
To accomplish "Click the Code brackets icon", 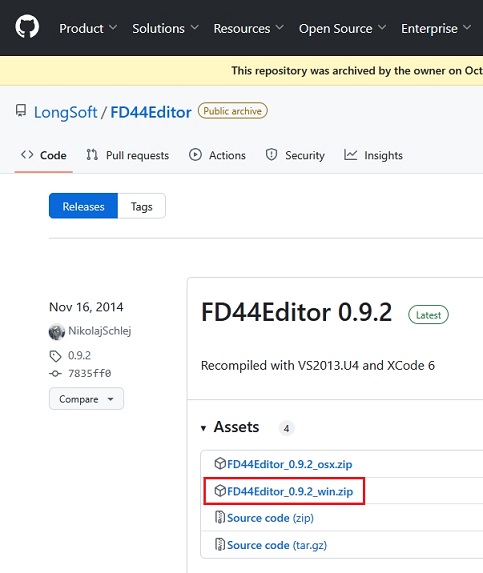I will [x=27, y=155].
